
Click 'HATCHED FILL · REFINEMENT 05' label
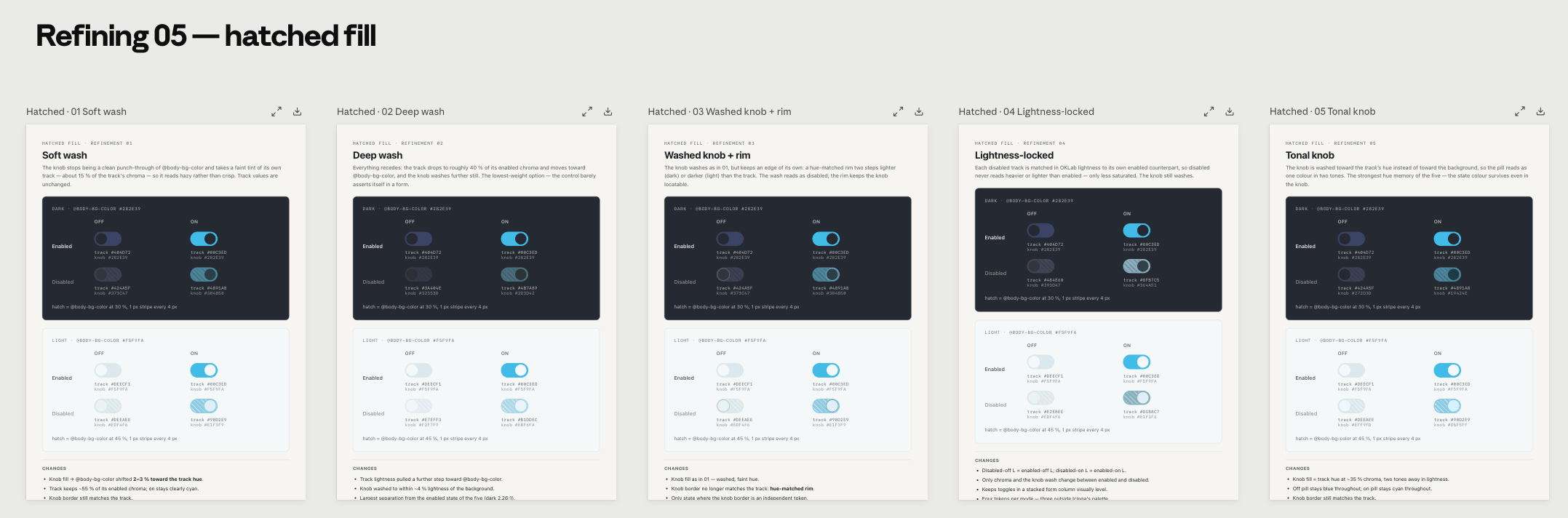tap(1331, 143)
